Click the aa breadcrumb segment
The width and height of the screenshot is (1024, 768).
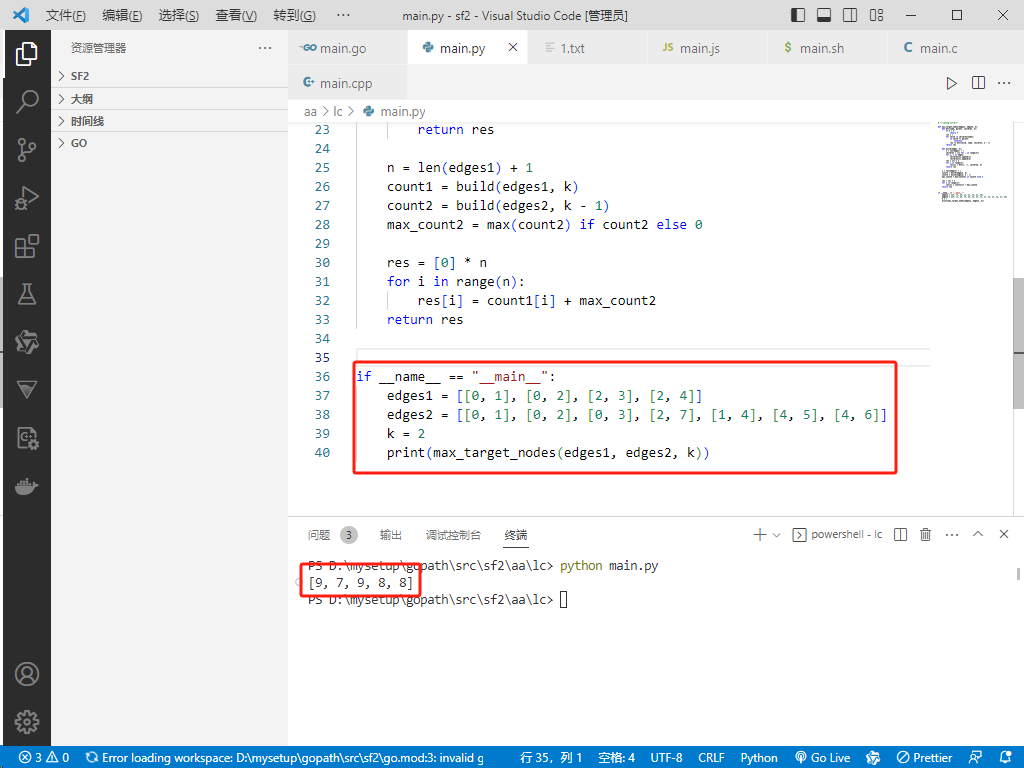click(310, 112)
